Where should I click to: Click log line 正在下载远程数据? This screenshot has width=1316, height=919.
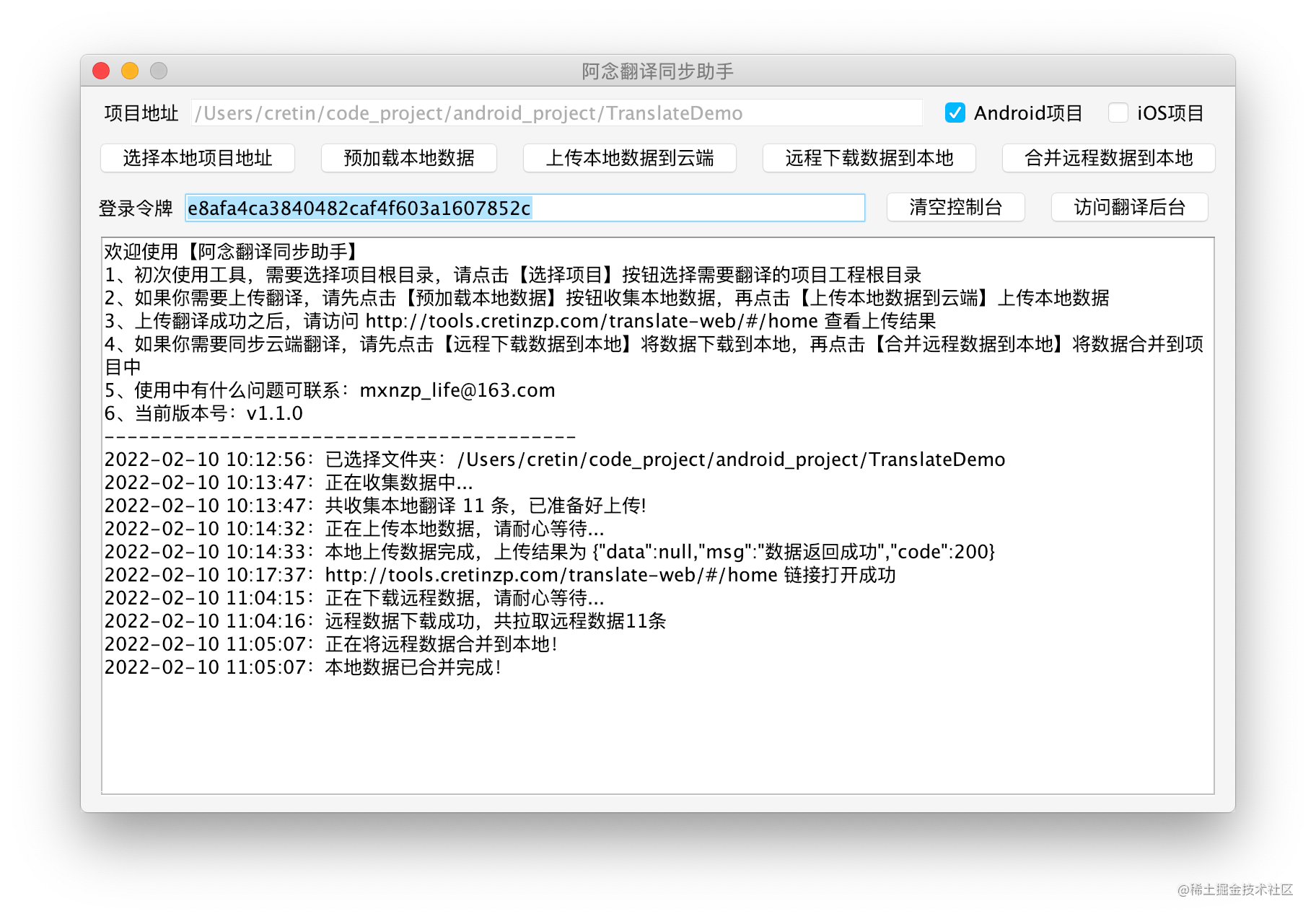pos(354,598)
